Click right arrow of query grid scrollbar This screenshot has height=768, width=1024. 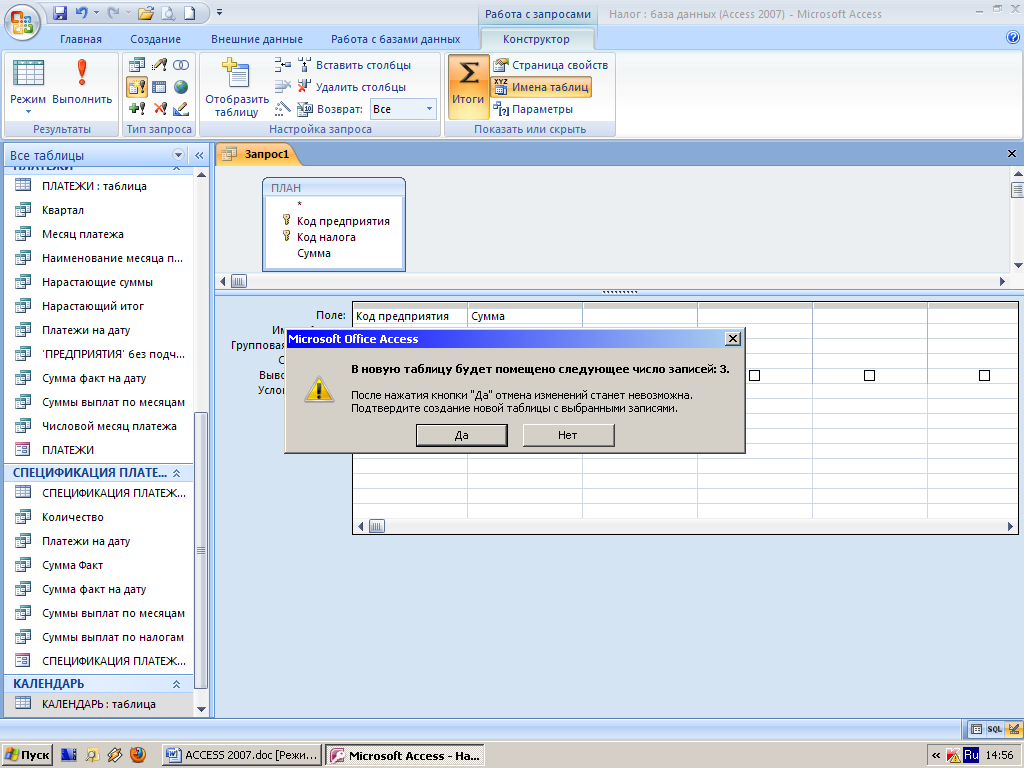pos(1010,526)
